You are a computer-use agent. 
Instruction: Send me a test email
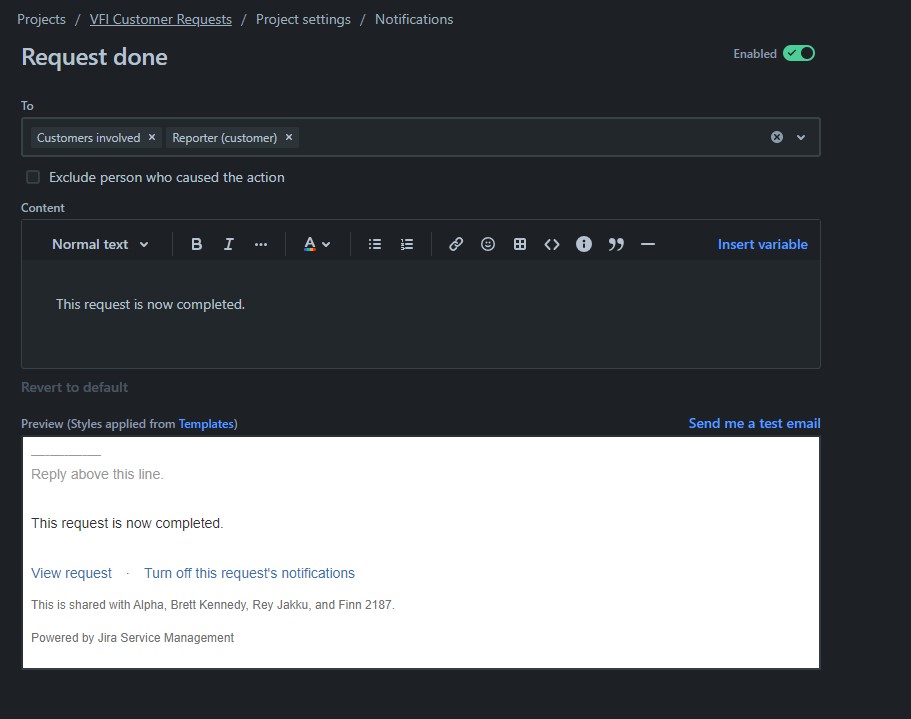(x=754, y=423)
